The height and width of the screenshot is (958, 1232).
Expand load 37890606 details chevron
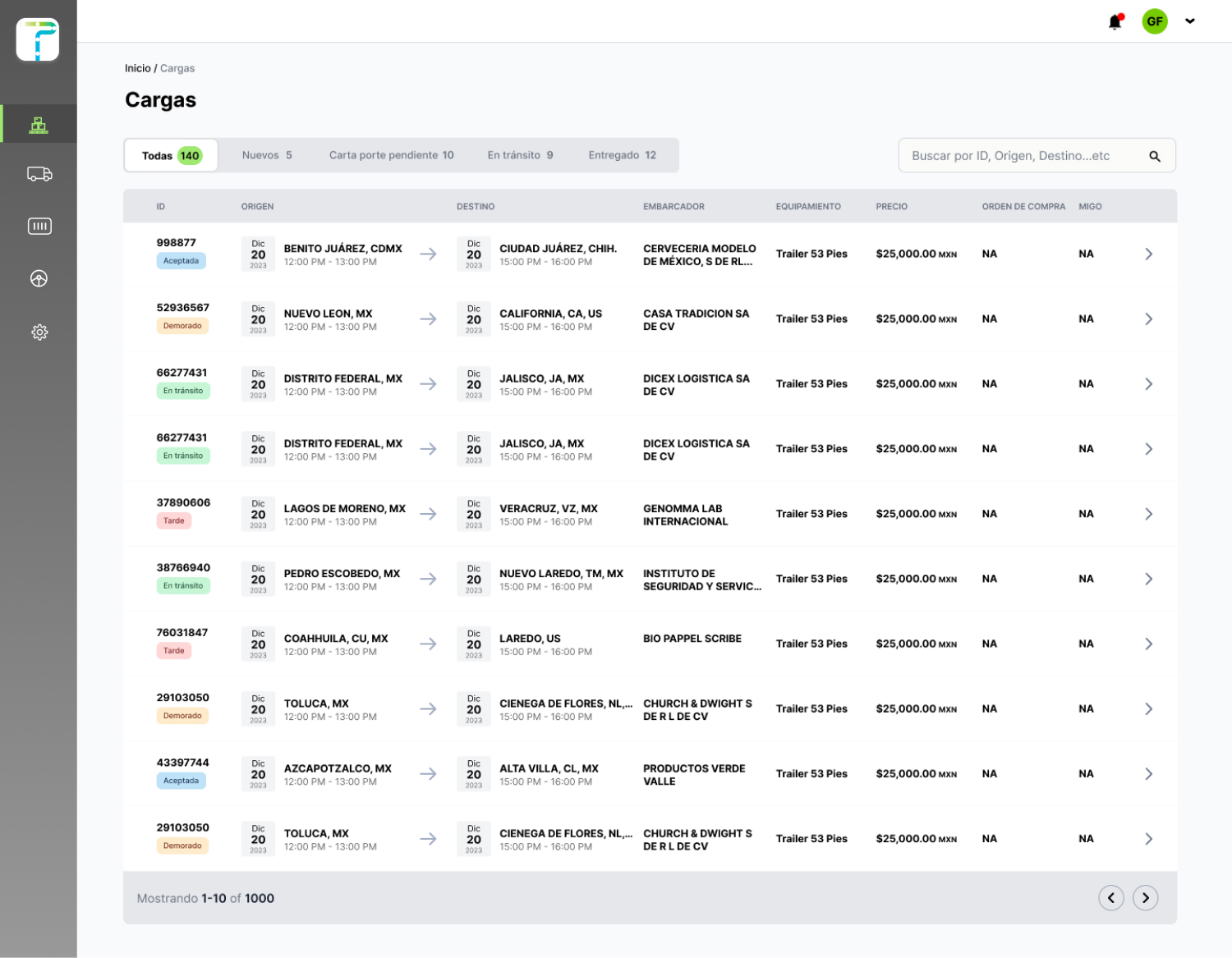coord(1148,514)
